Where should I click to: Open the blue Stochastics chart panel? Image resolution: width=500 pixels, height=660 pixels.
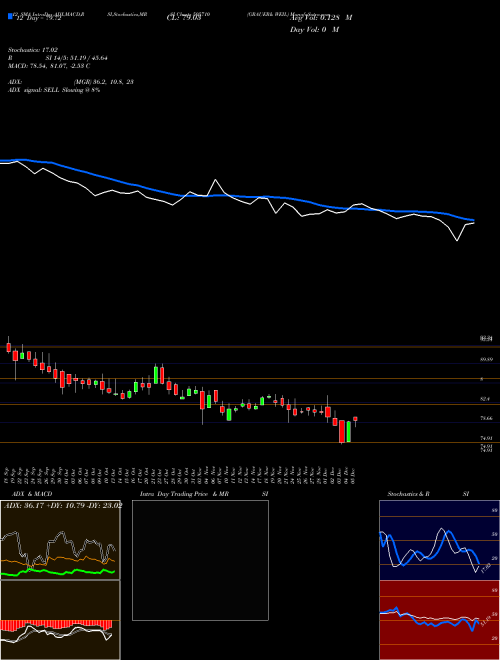pyautogui.click(x=439, y=540)
